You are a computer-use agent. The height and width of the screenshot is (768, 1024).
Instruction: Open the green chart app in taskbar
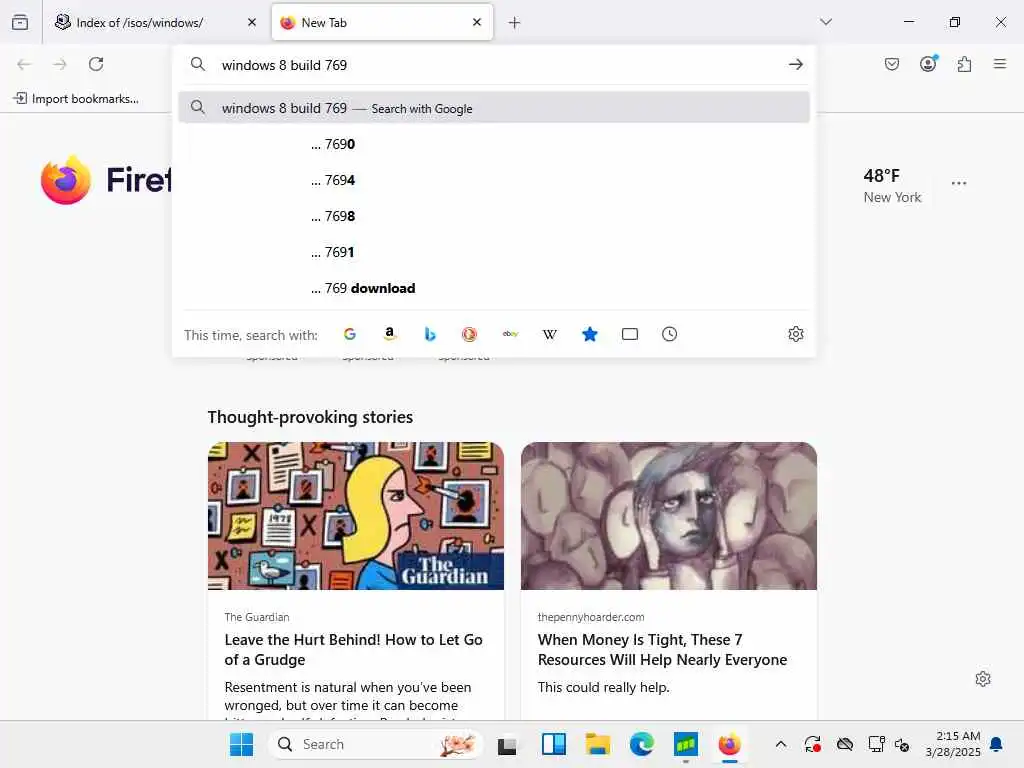point(686,744)
